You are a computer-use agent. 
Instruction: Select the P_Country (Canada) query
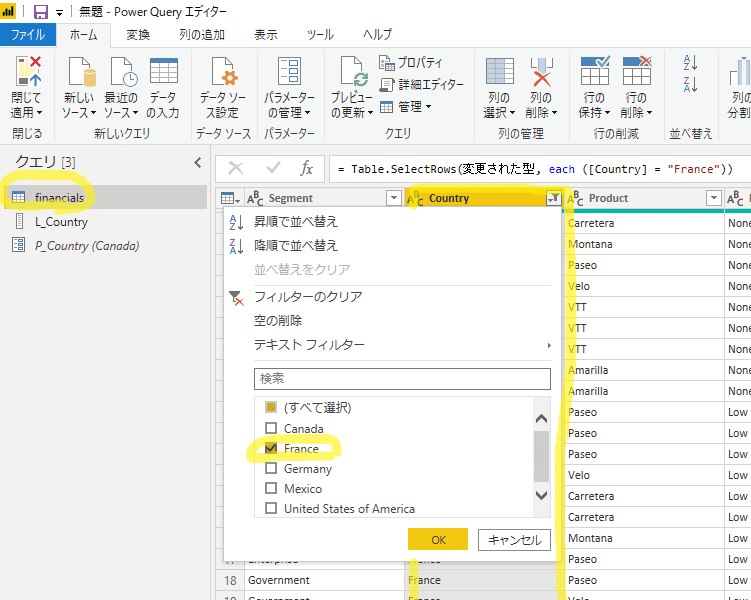pyautogui.click(x=104, y=246)
